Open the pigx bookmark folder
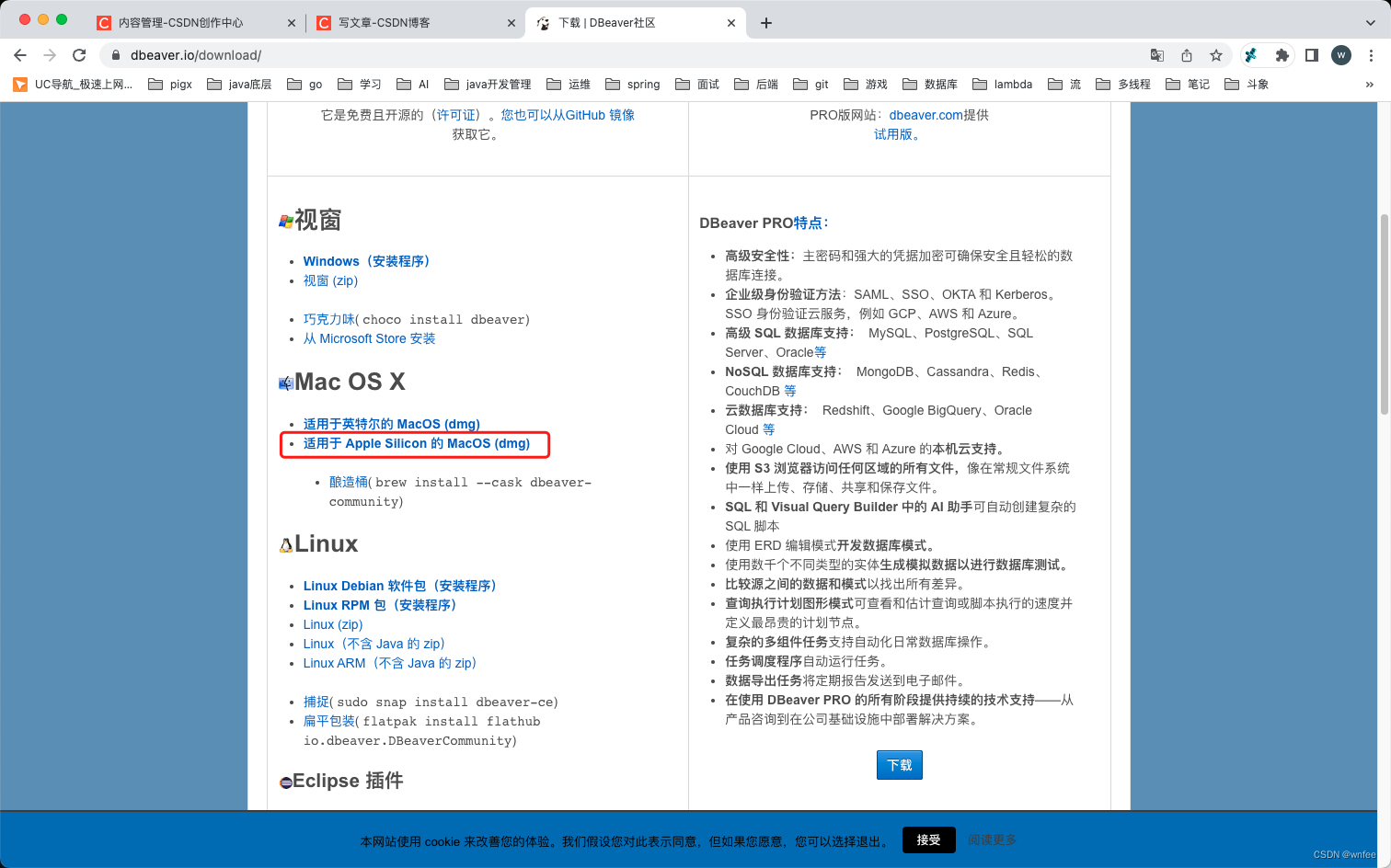The width and height of the screenshot is (1391, 868). pos(170,85)
